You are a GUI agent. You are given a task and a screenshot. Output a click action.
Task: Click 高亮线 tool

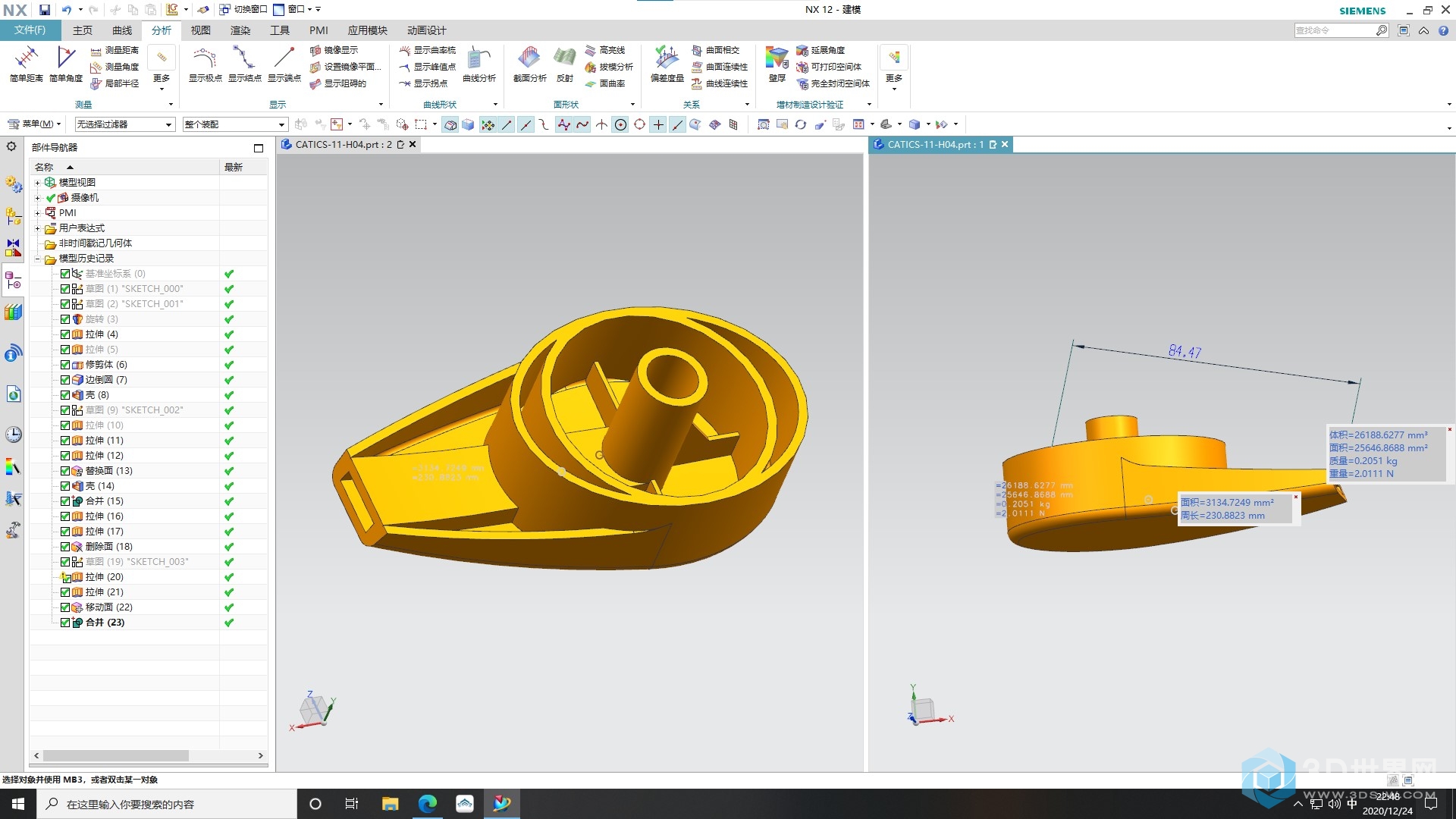click(605, 50)
